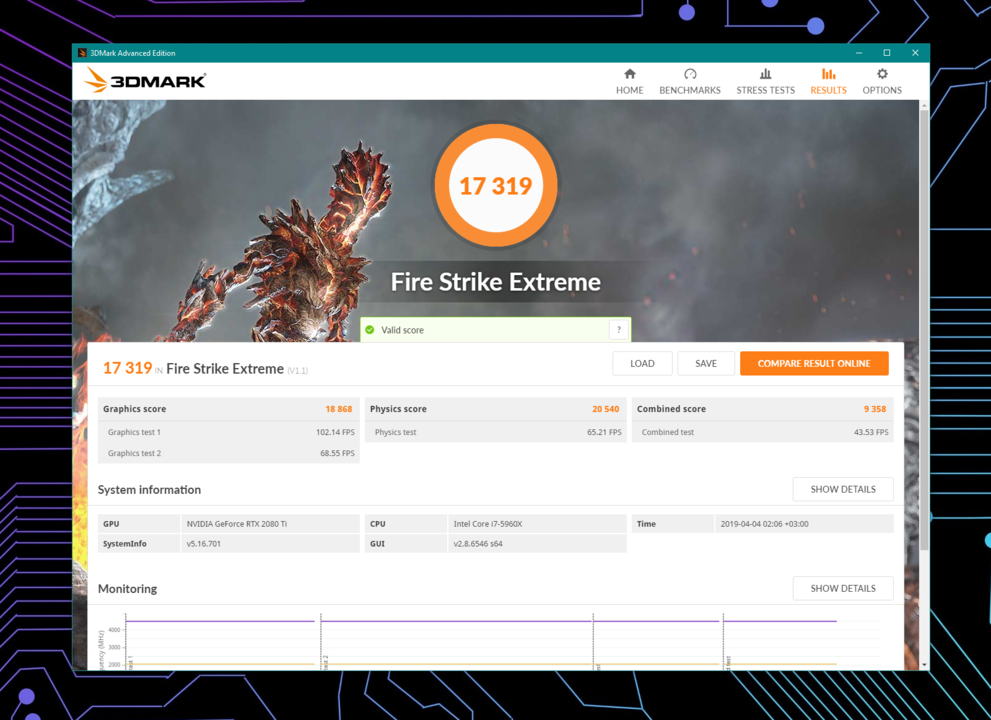
Task: Open the OPTIONS section
Action: [x=882, y=82]
